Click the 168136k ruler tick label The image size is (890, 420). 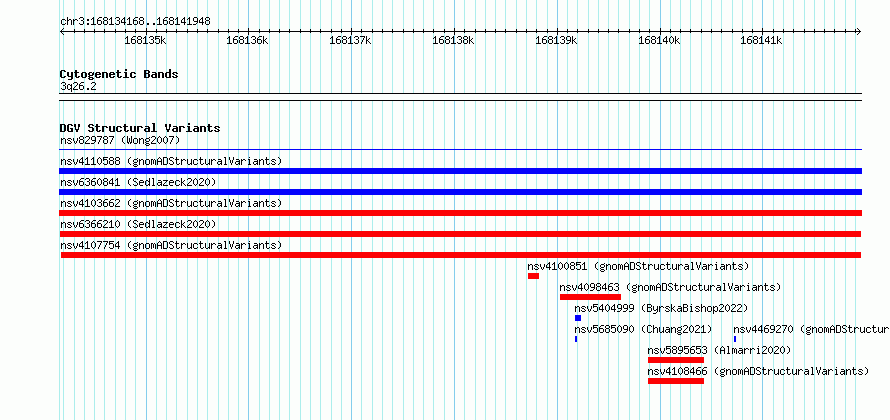[247, 40]
